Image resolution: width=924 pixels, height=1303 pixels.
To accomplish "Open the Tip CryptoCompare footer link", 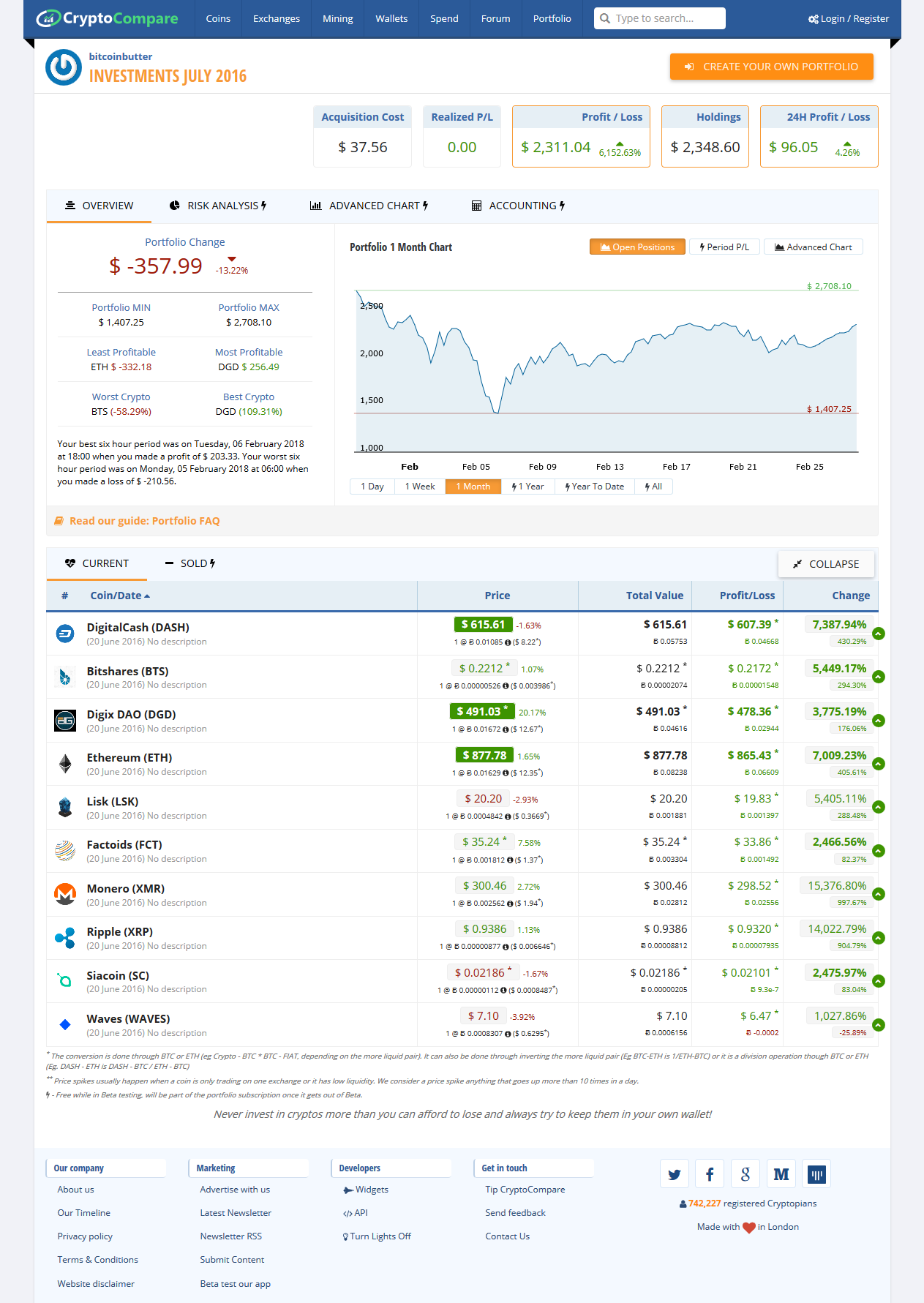I will click(525, 1190).
